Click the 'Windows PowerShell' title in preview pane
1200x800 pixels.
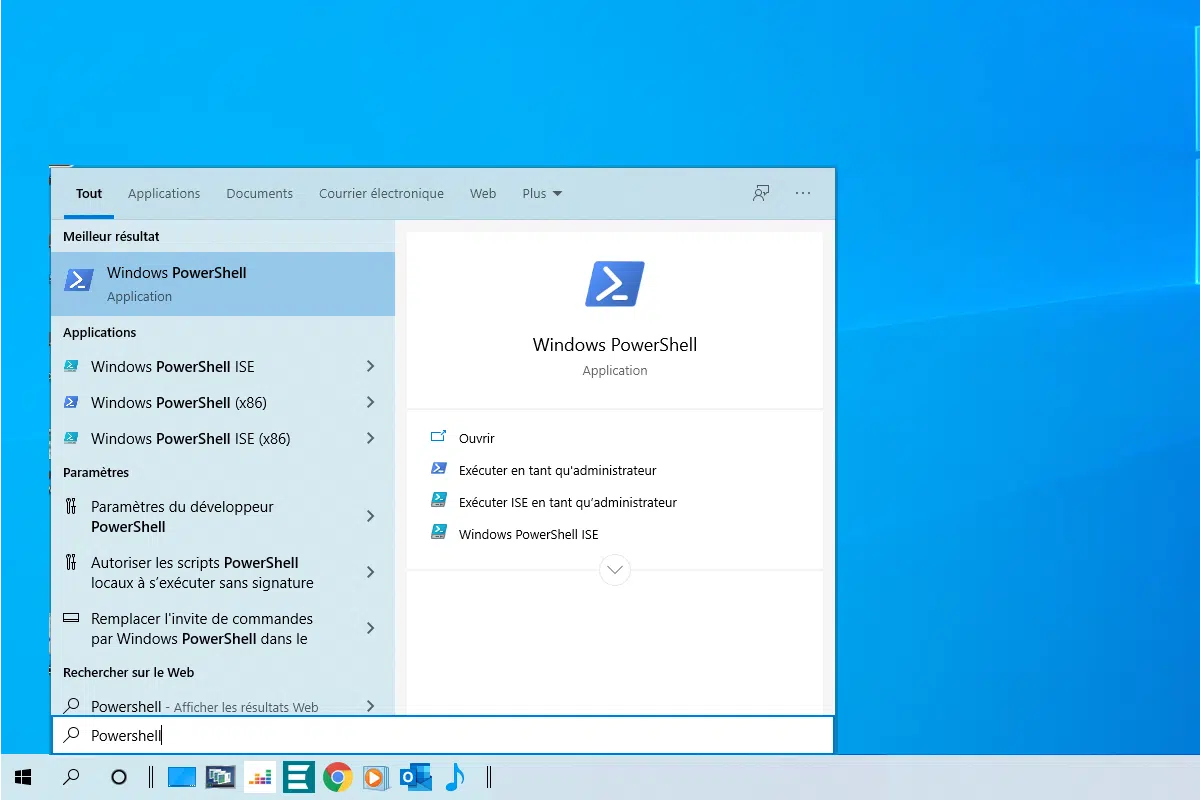click(615, 344)
